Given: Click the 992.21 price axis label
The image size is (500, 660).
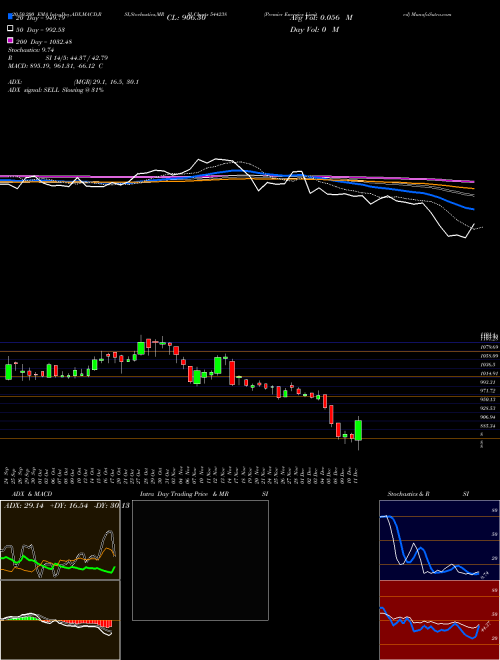Looking at the screenshot, I should (490, 382).
